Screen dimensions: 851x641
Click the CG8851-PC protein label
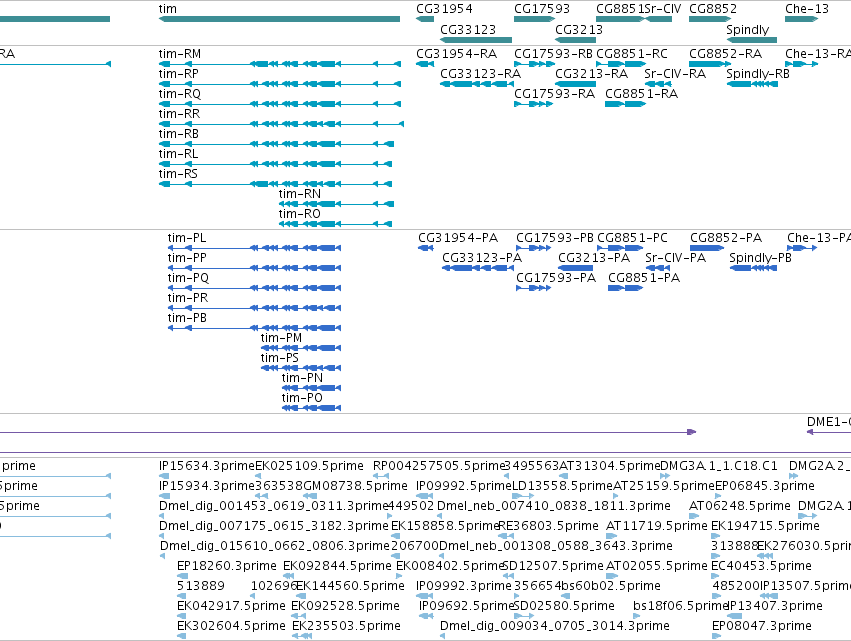(632, 238)
